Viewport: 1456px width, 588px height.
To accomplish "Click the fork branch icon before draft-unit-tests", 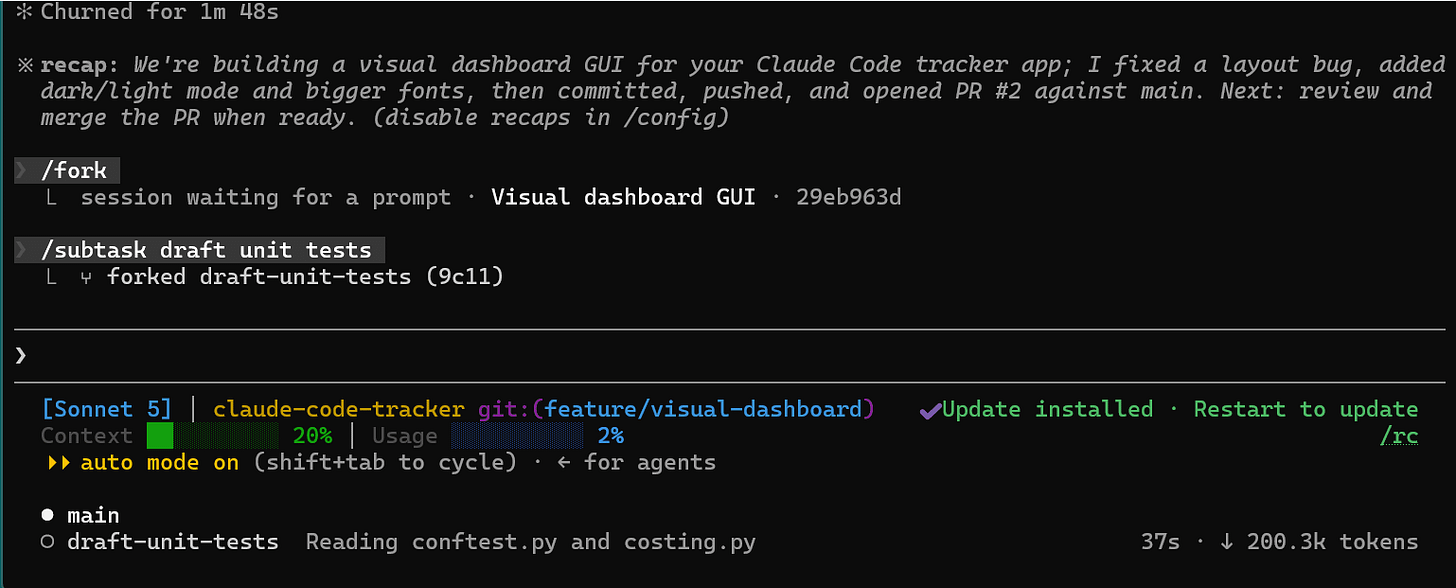I will [86, 276].
